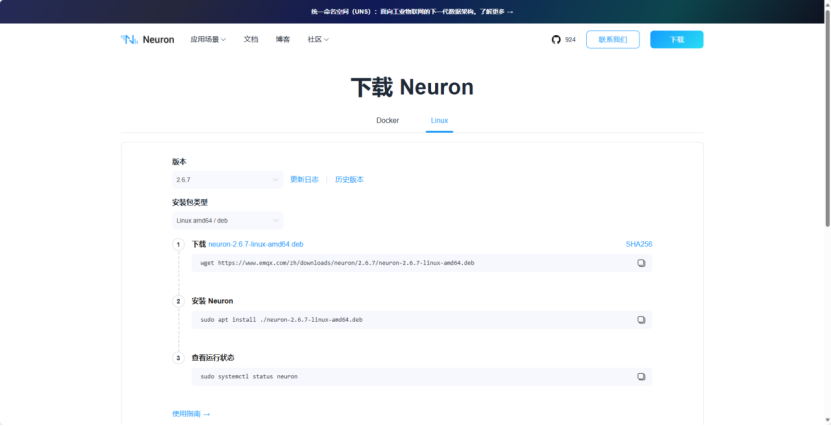831x426 pixels.
Task: Open the 文档 nav item
Action: [251, 40]
